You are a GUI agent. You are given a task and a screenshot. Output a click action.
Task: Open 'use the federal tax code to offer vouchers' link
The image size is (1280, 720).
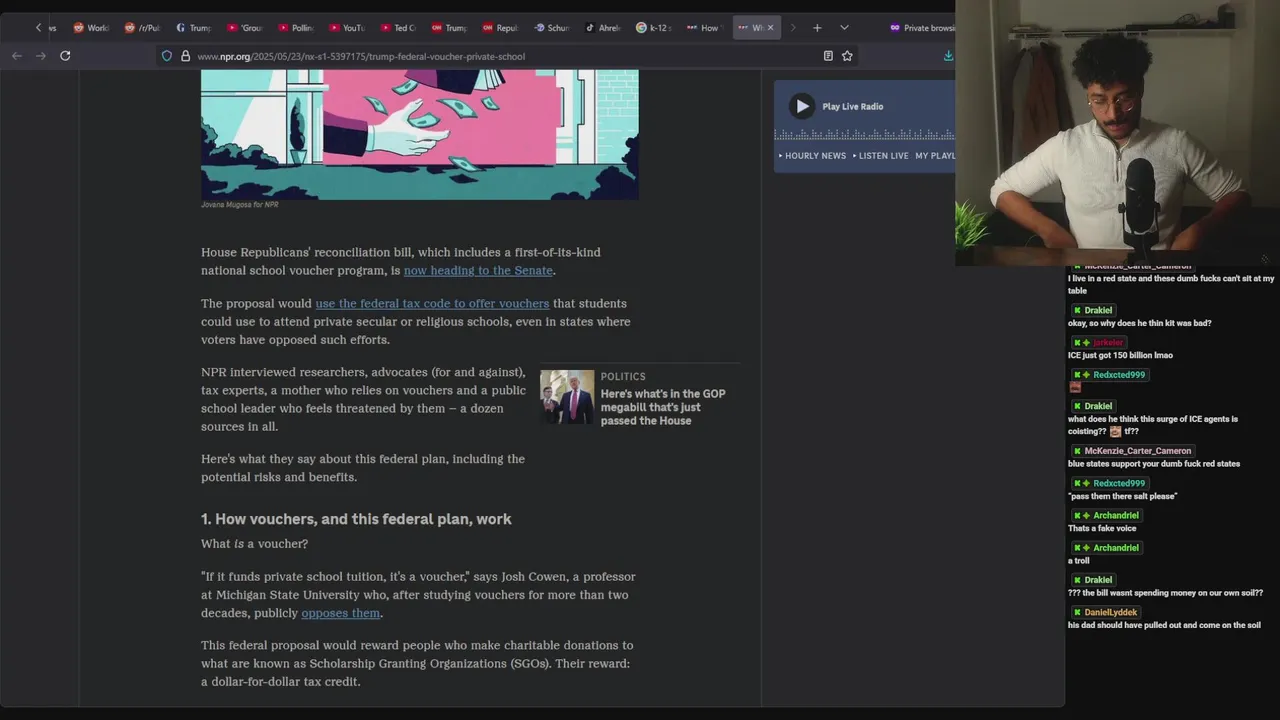click(432, 304)
